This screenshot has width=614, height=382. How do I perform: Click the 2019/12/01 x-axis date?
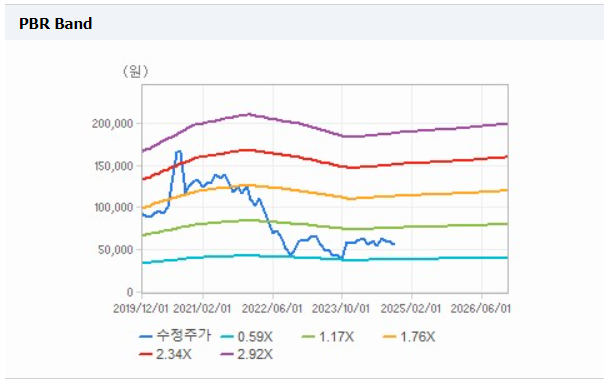click(141, 308)
